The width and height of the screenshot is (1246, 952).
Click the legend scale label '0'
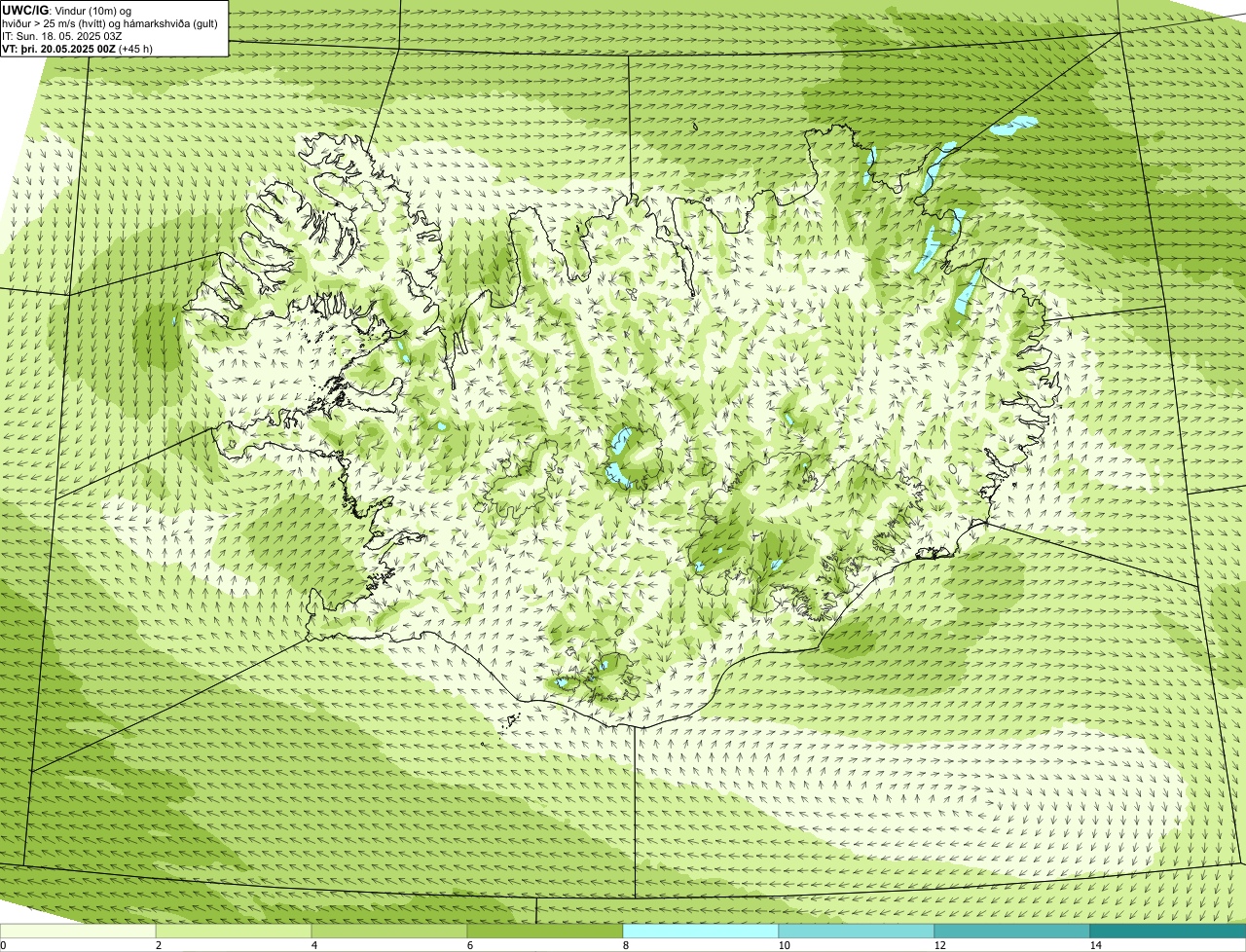3,945
